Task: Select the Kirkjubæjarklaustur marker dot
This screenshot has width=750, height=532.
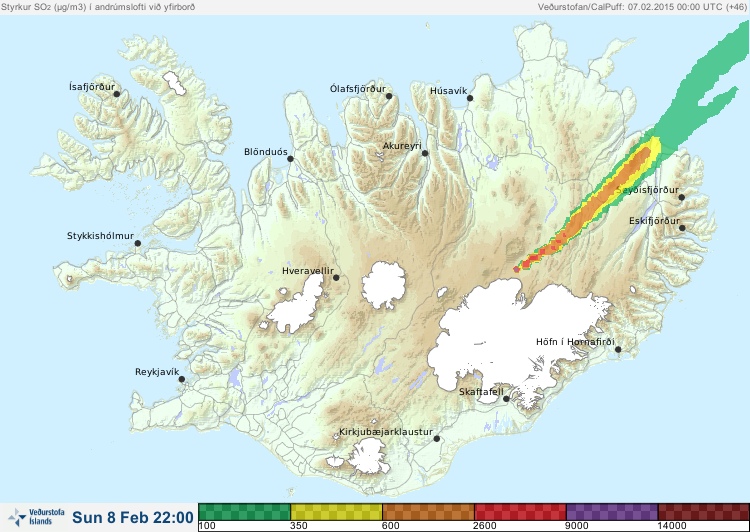Action: [437, 439]
